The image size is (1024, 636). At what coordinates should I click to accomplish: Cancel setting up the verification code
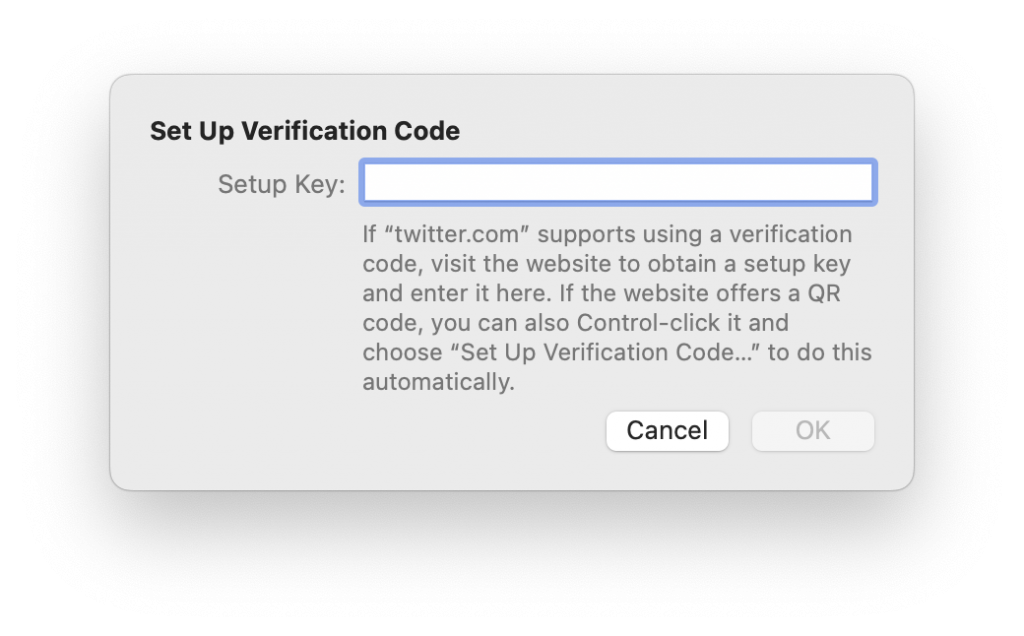tap(667, 431)
